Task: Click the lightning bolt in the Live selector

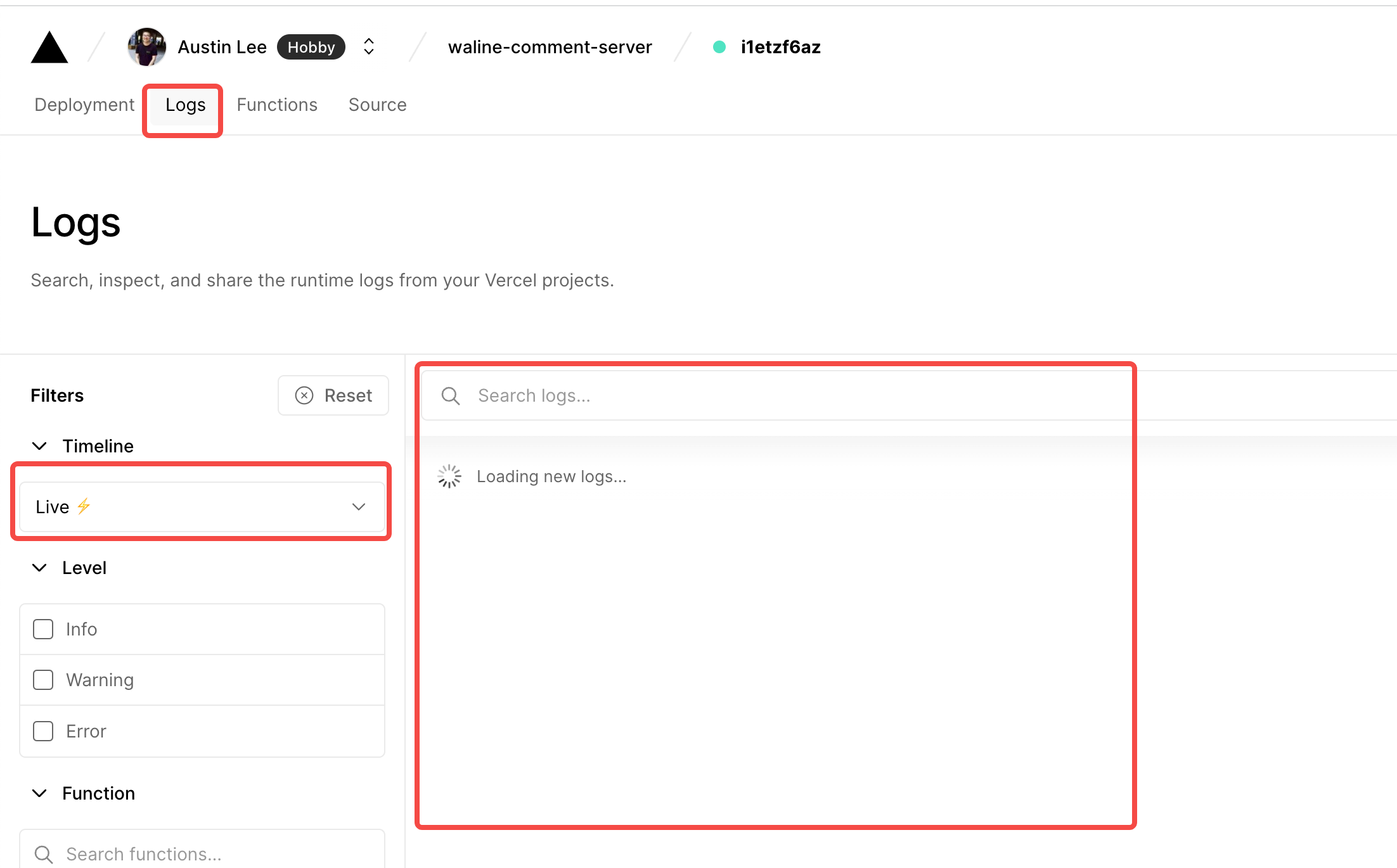Action: pyautogui.click(x=83, y=506)
